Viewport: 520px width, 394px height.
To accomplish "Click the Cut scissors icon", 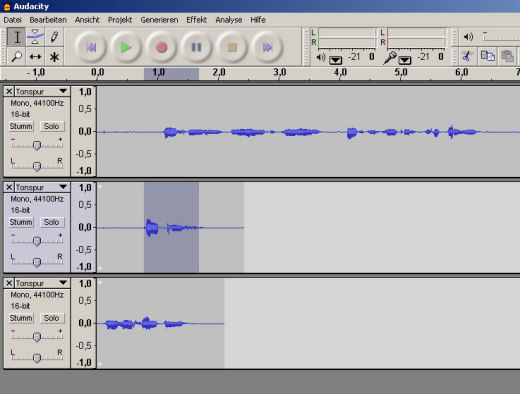I will click(467, 56).
